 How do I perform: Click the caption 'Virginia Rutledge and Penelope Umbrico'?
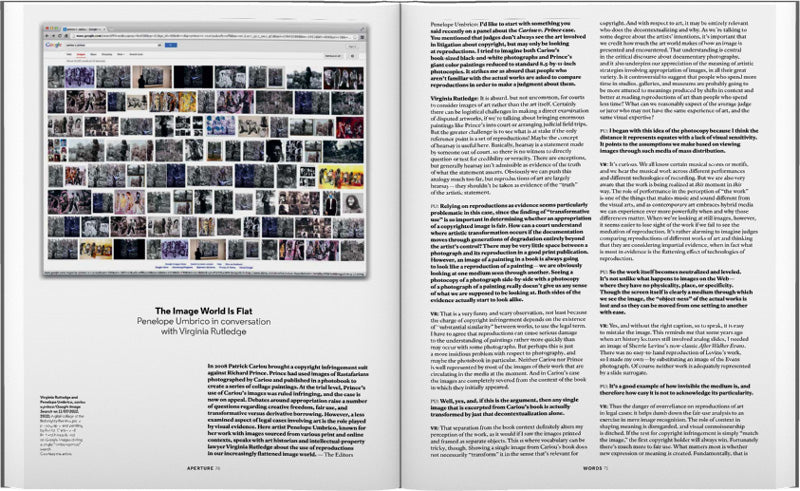(59, 399)
